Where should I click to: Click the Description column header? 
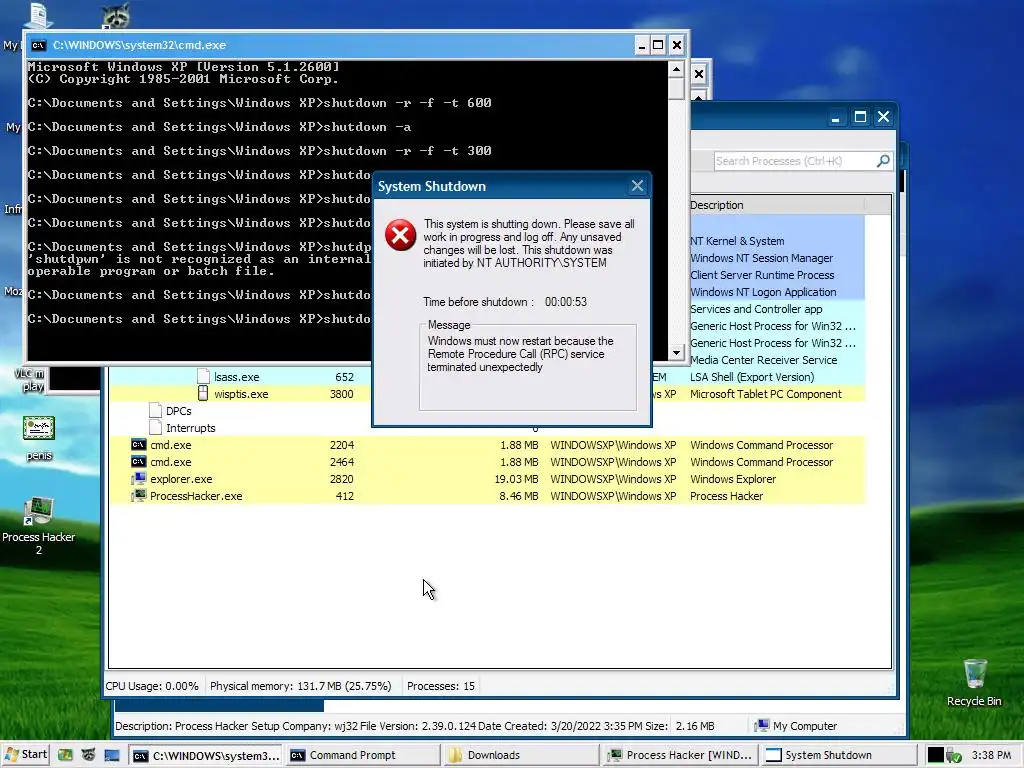777,205
